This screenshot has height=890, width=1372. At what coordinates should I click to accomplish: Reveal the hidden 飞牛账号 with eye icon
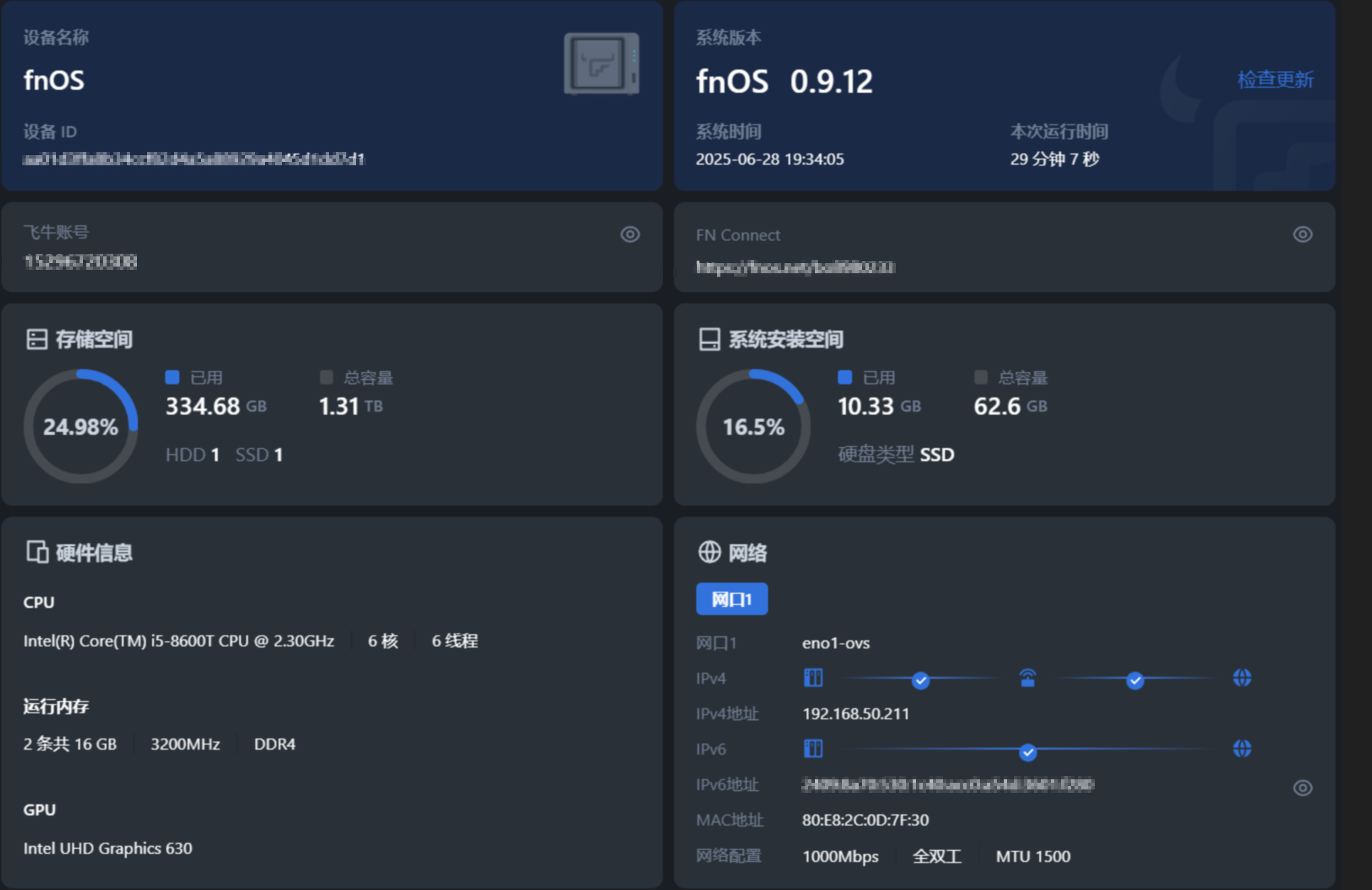[x=630, y=234]
